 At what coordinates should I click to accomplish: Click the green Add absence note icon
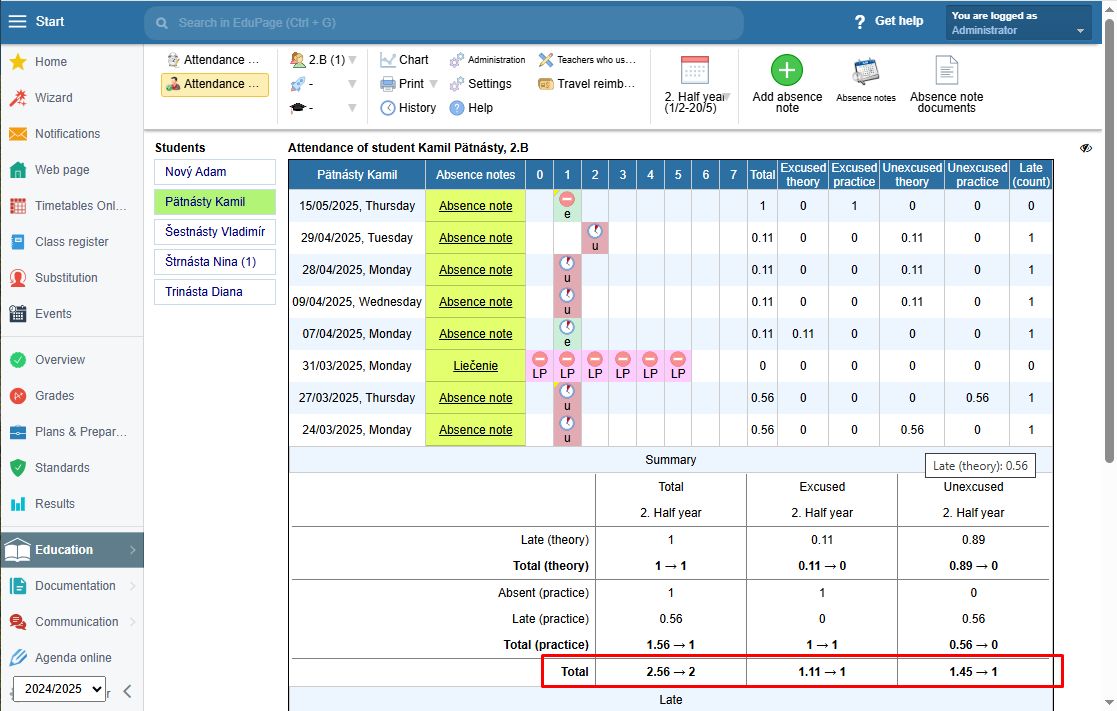click(787, 71)
